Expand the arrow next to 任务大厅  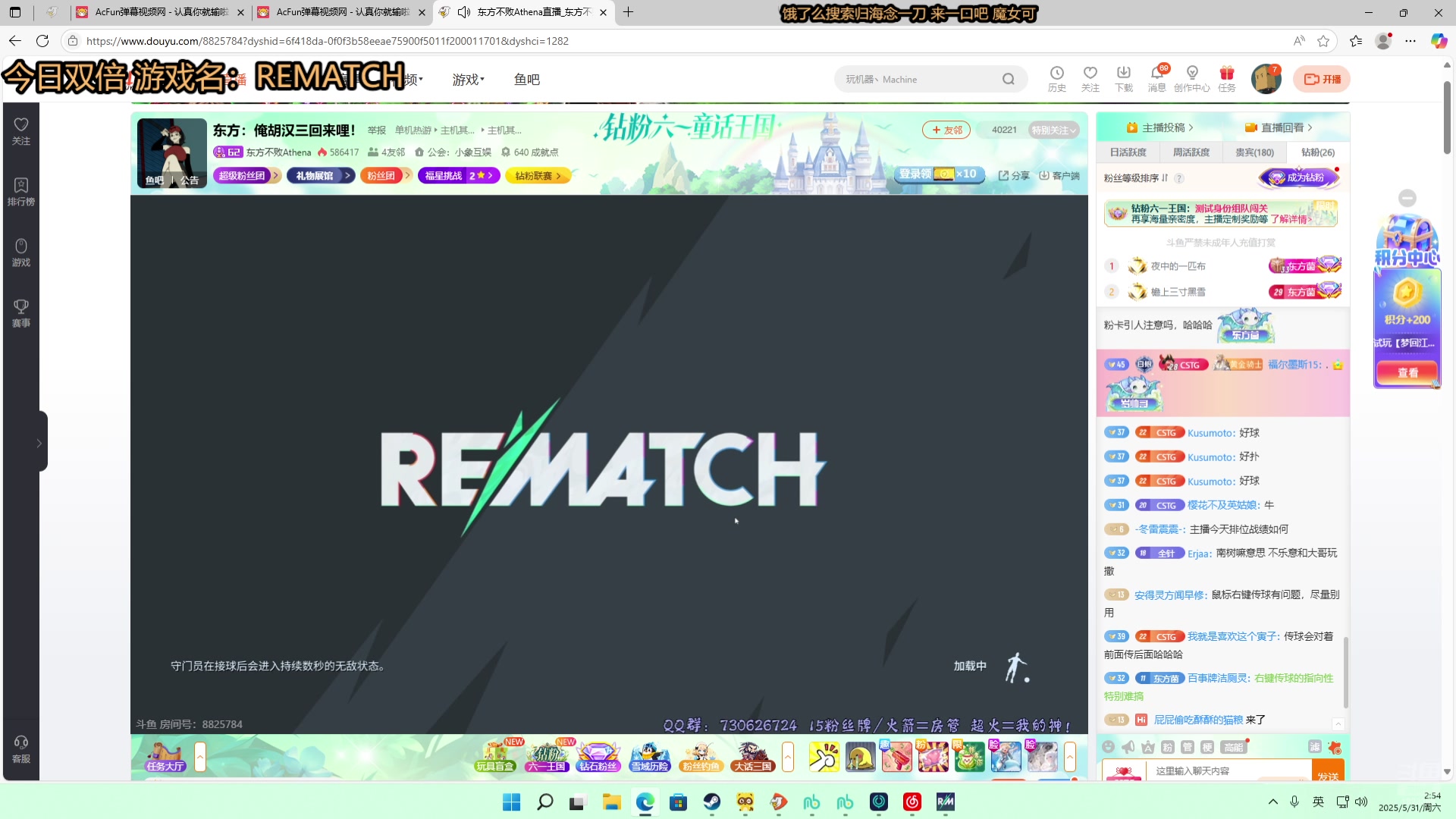tap(200, 756)
